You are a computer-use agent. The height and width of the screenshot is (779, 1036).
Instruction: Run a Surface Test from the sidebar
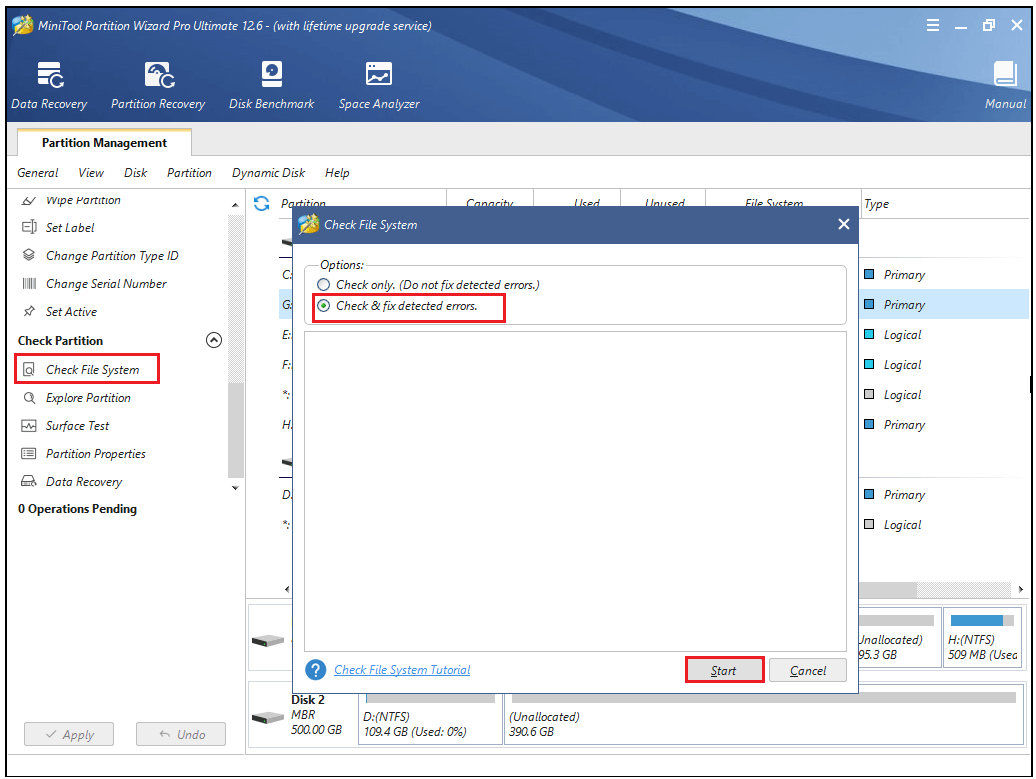[76, 425]
